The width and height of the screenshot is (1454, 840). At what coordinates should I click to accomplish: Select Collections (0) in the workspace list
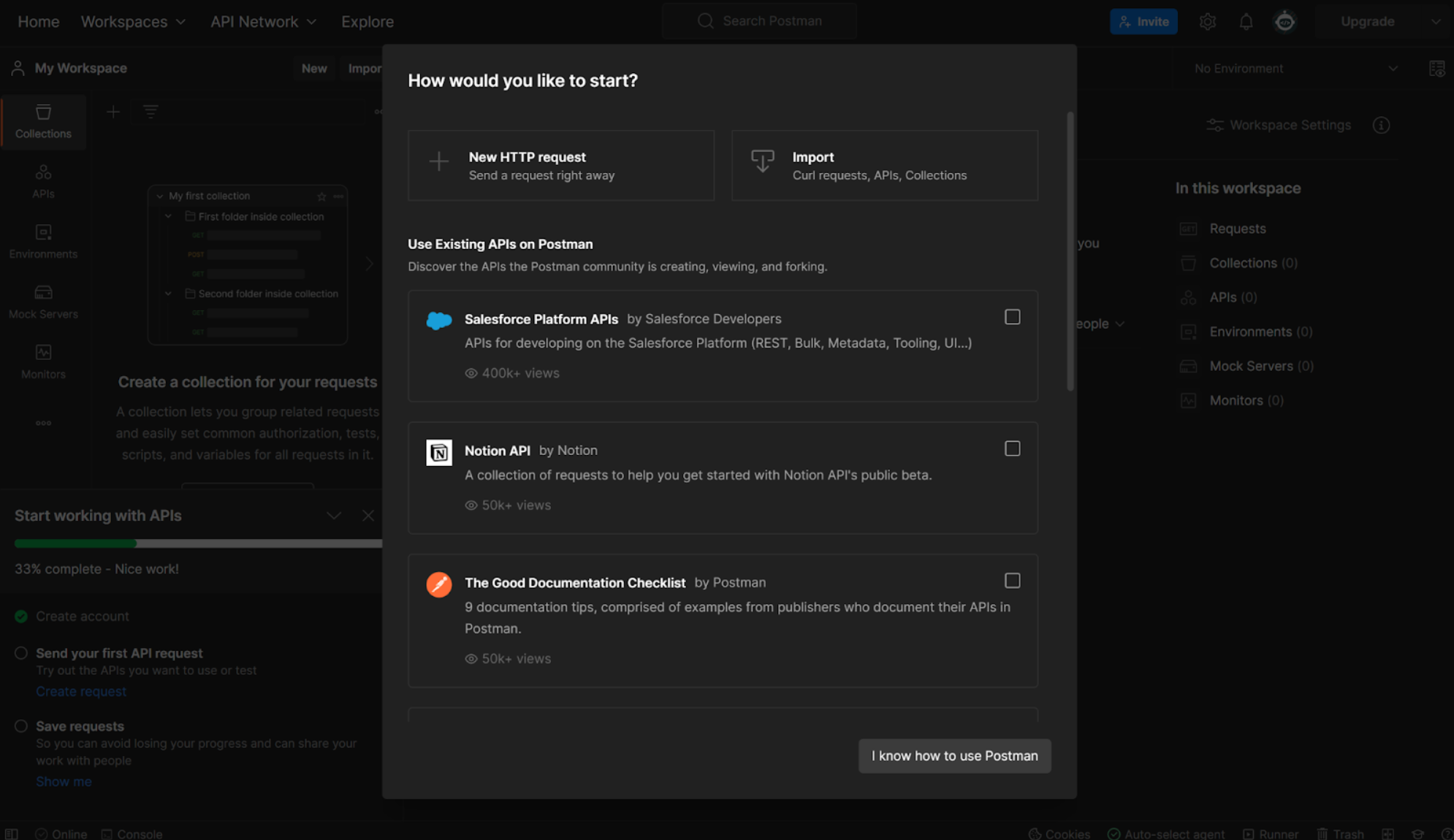click(1254, 263)
